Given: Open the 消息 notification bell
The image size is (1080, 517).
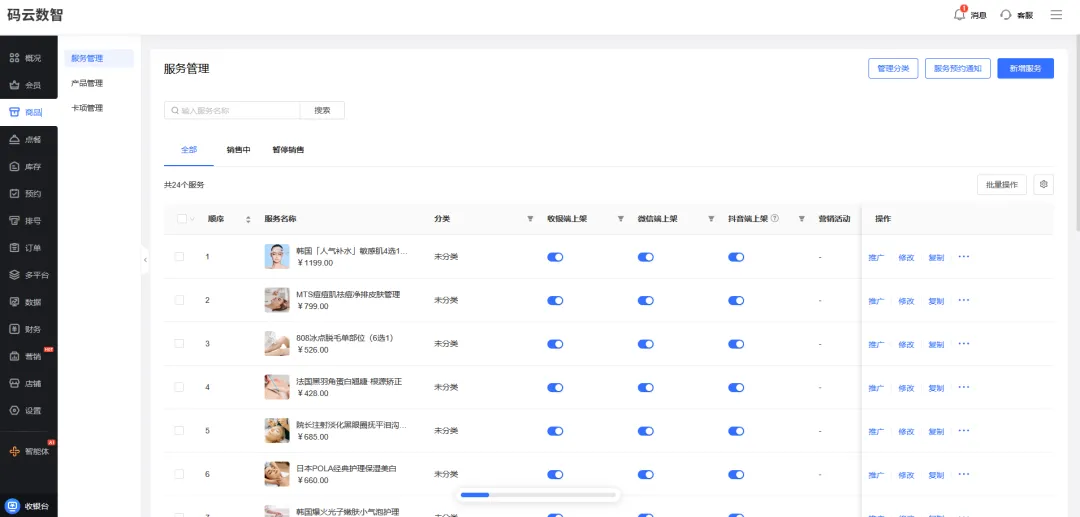Looking at the screenshot, I should (959, 14).
